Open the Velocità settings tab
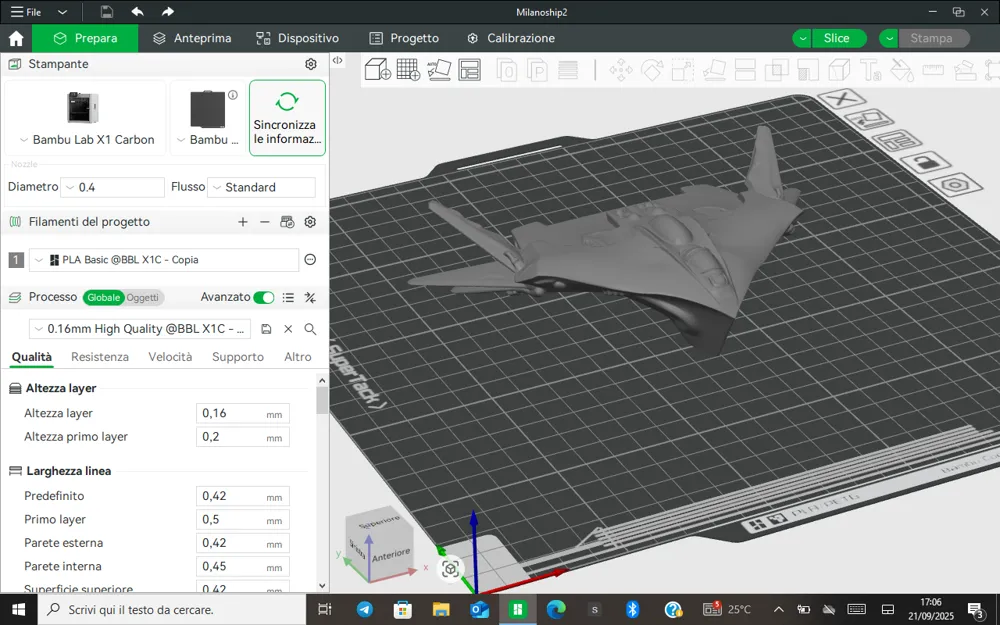Image resolution: width=1000 pixels, height=625 pixels. 170,357
